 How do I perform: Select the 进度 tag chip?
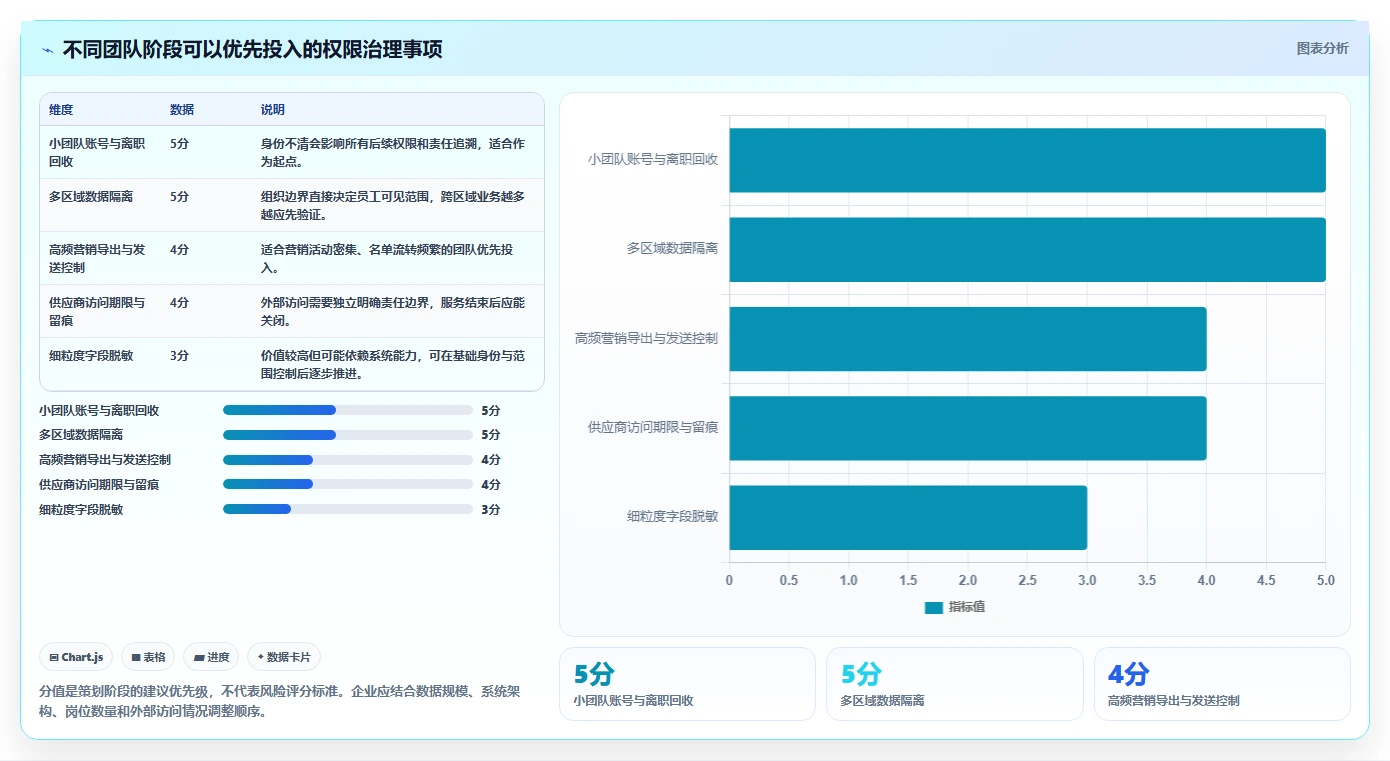[x=211, y=657]
